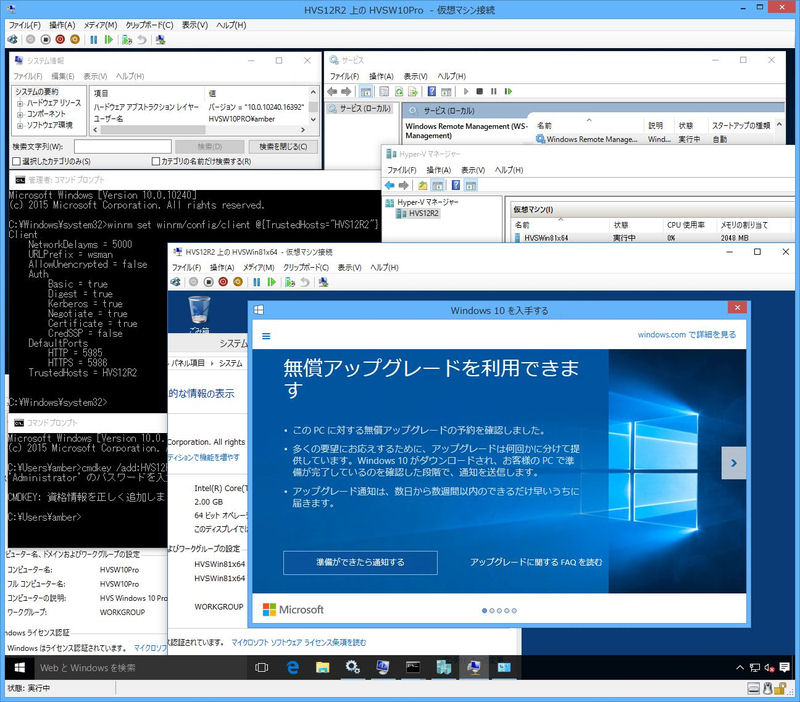Click Help icon in Services toolbar
Image resolution: width=800 pixels, height=702 pixels.
[x=432, y=91]
